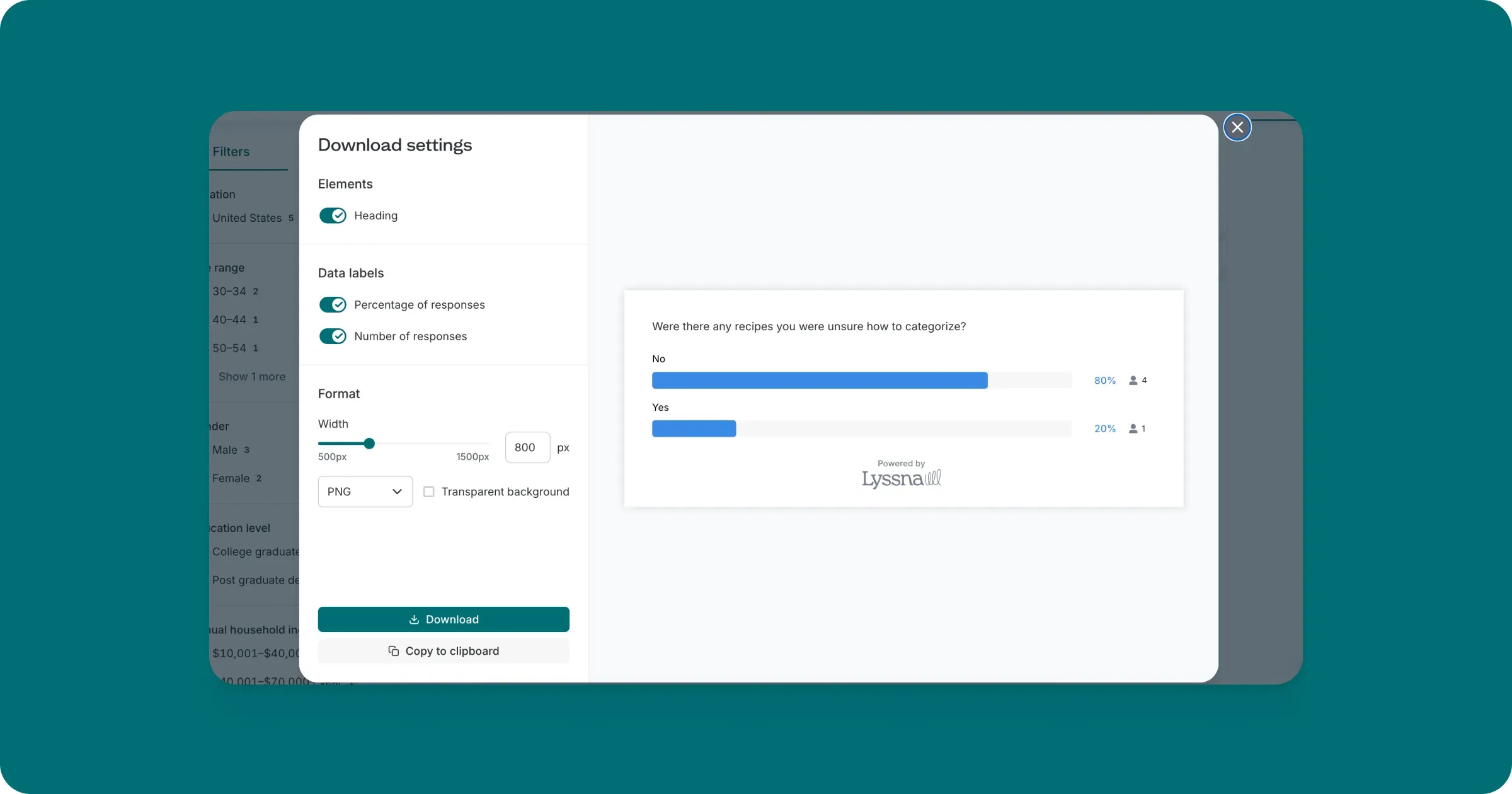The image size is (1512, 794).
Task: Switch to the Filters tab
Action: click(x=231, y=152)
